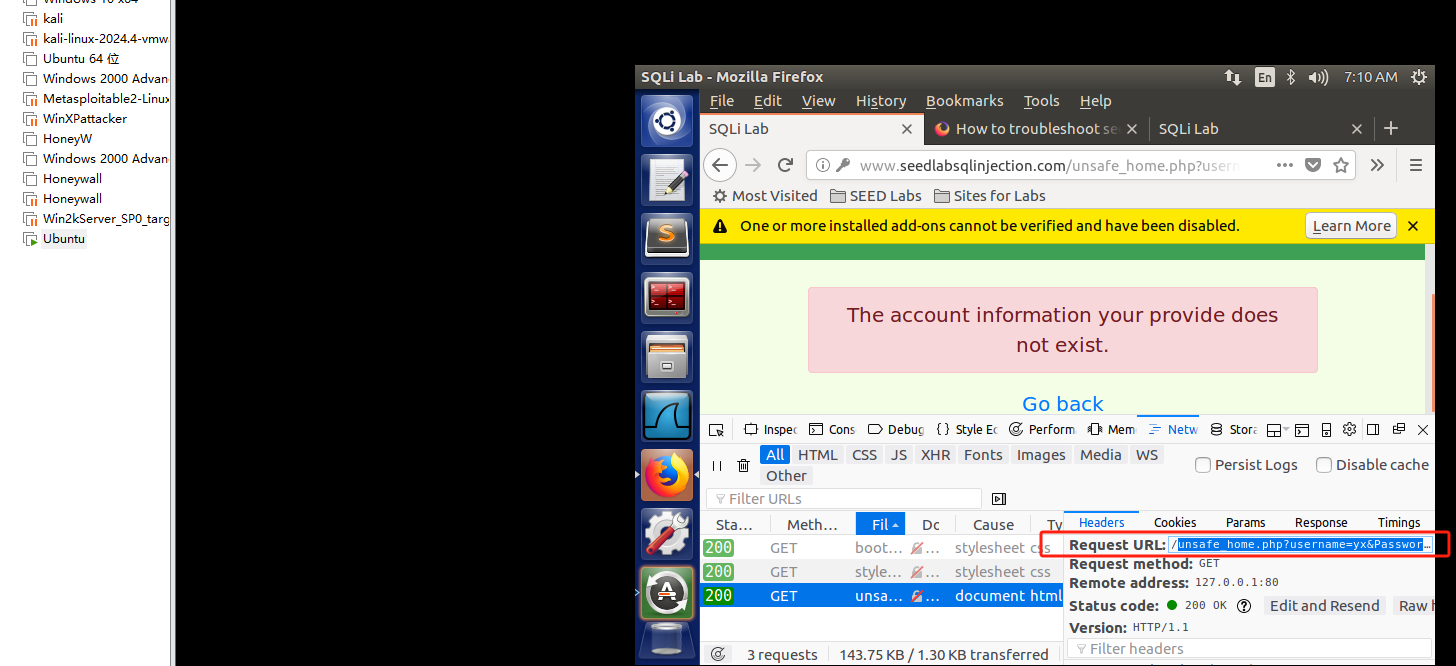Image resolution: width=1456 pixels, height=666 pixels.
Task: Click Edit and Resend button
Action: pyautogui.click(x=1324, y=606)
